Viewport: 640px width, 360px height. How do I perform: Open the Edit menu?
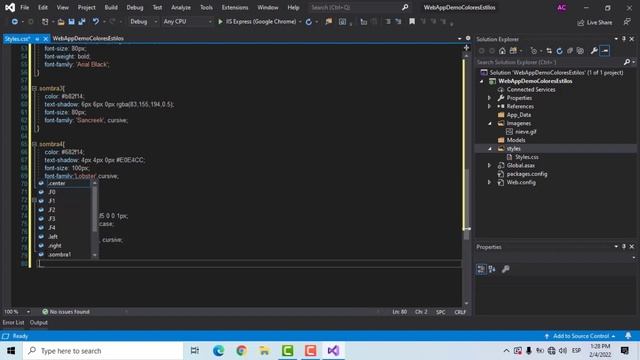coord(42,7)
